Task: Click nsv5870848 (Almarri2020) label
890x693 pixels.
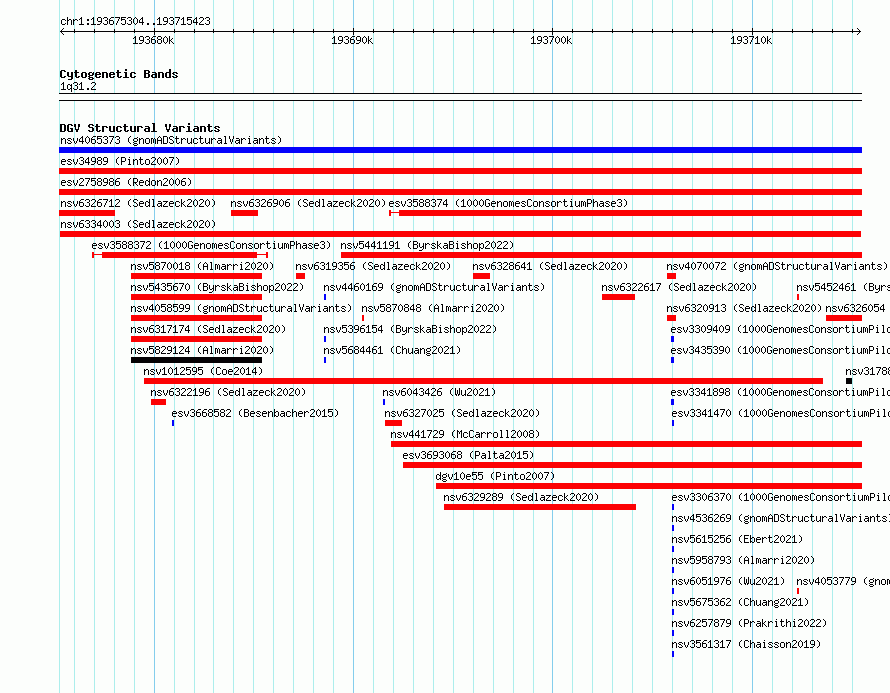Action: [x=433, y=308]
